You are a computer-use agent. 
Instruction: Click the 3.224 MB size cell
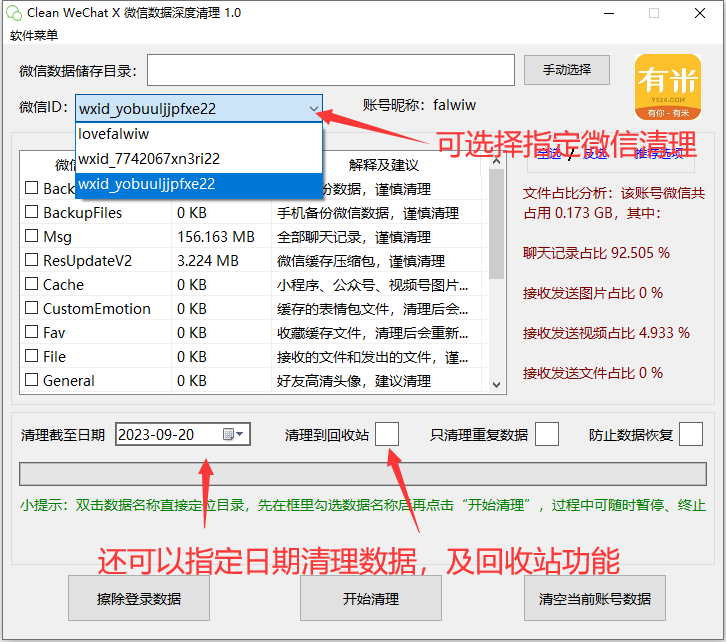(x=208, y=261)
